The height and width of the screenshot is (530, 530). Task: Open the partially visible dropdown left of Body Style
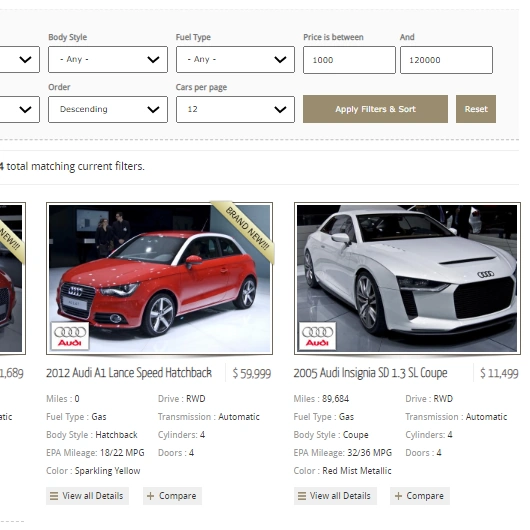point(20,59)
